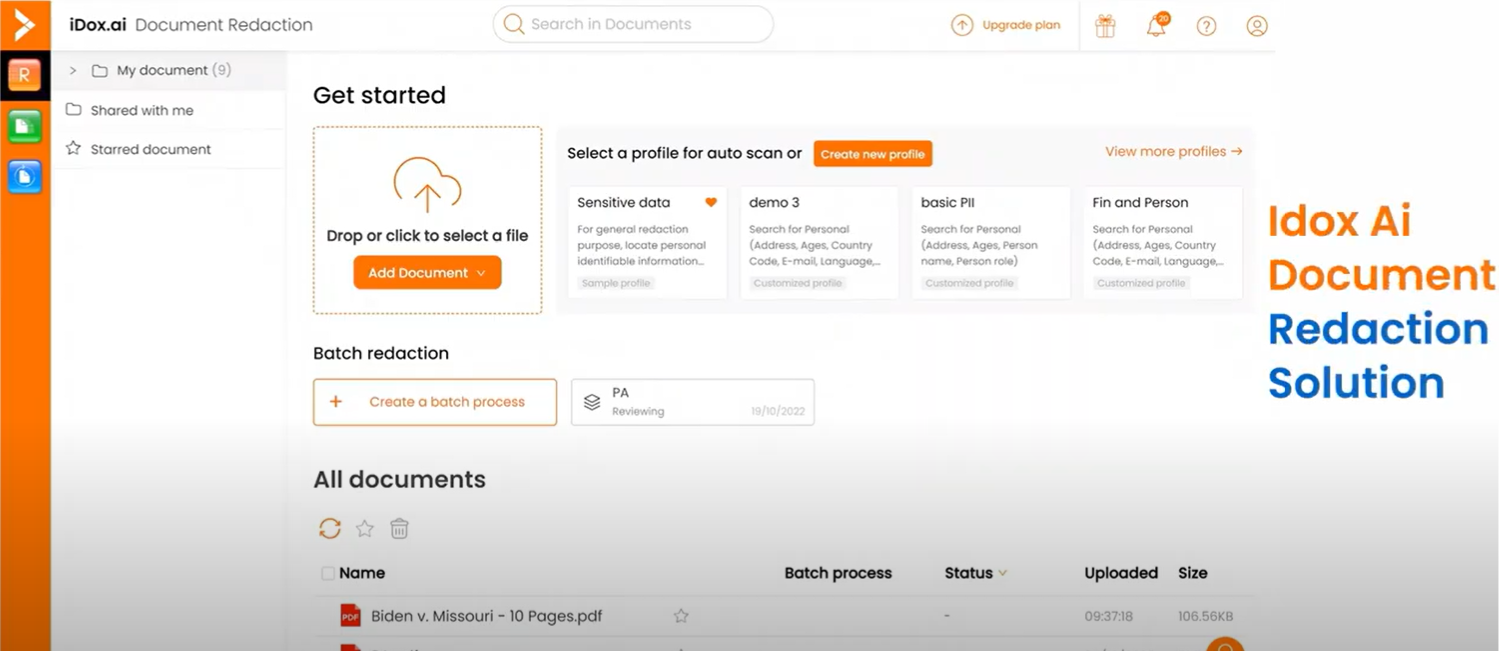Screen dimensions: 1499x651
Task: Click the Search in Documents field
Action: 632,24
